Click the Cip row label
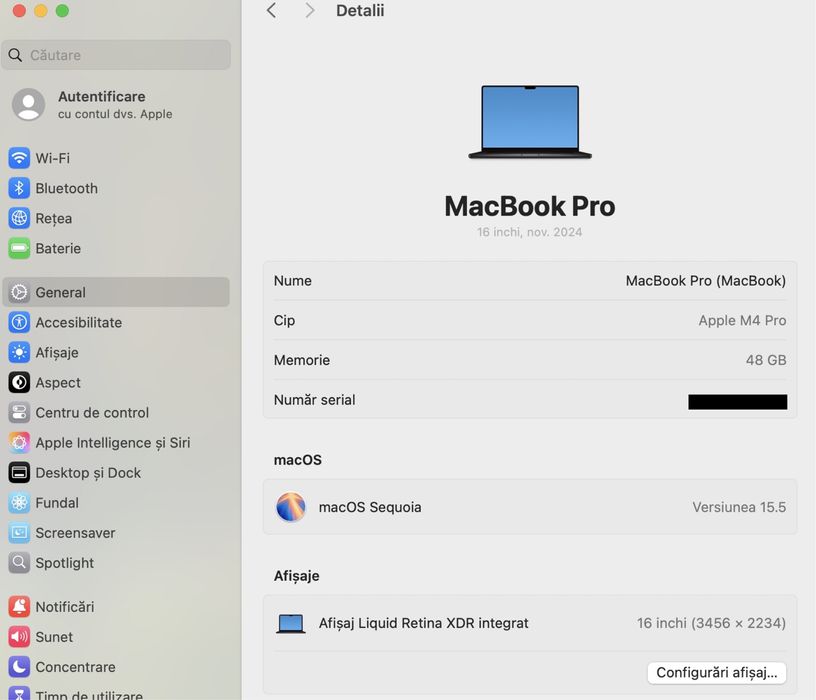 pyautogui.click(x=284, y=320)
